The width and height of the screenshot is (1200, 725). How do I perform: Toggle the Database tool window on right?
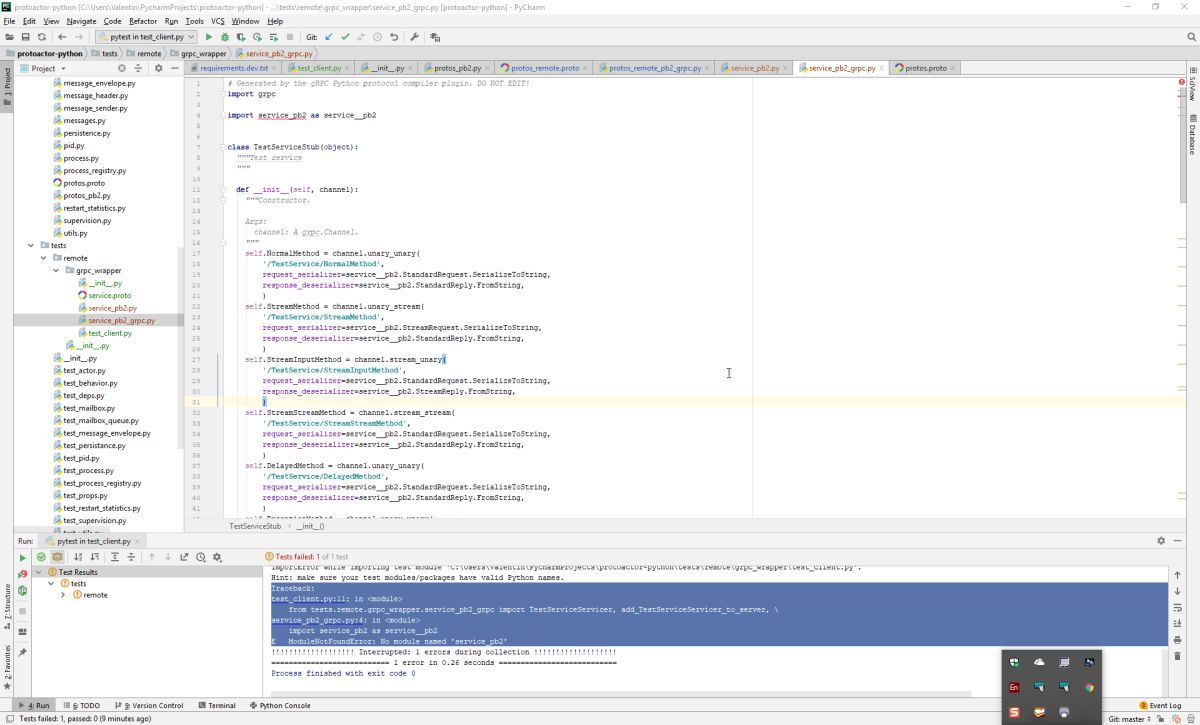tap(1192, 134)
